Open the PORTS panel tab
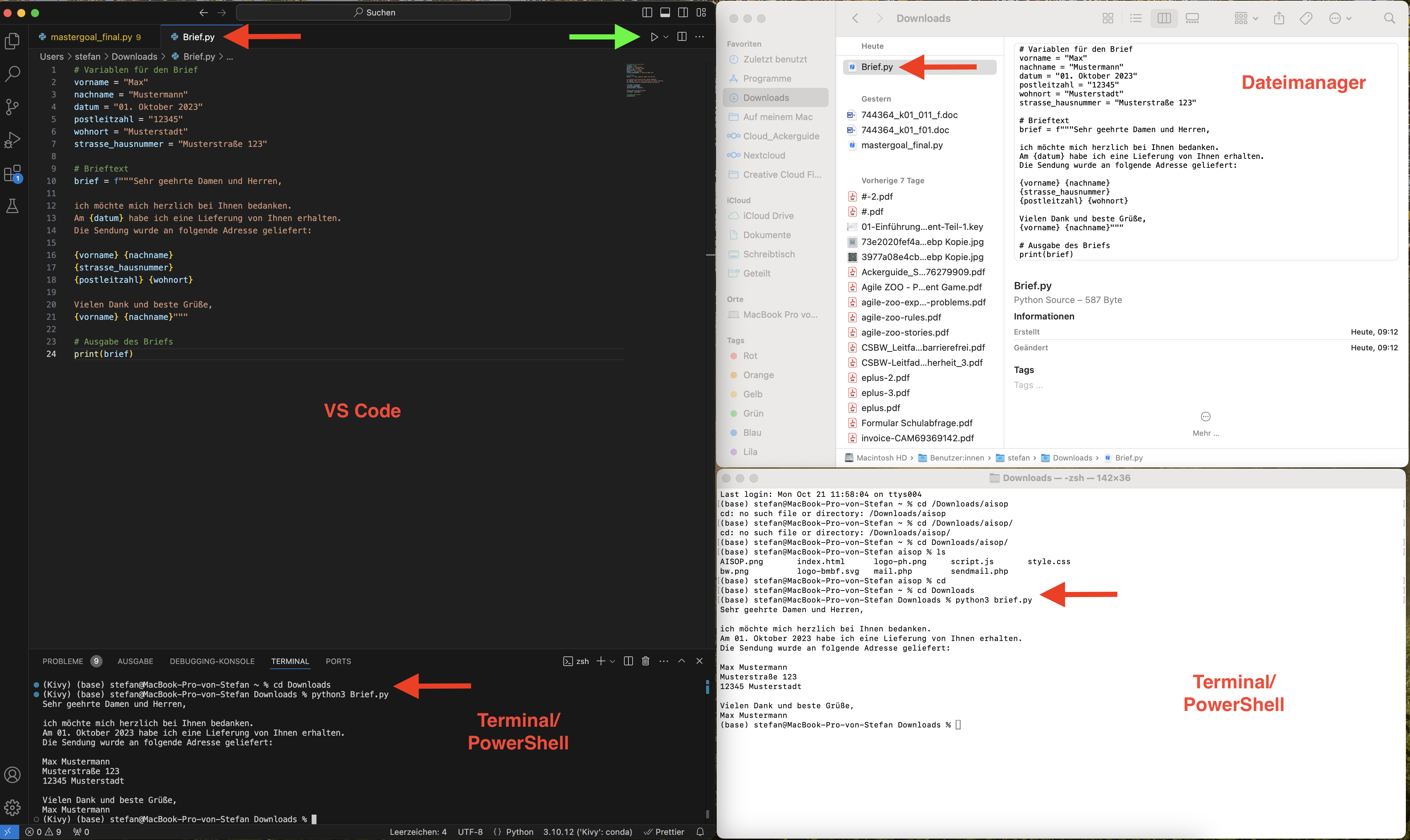Viewport: 1410px width, 840px height. coord(338,661)
